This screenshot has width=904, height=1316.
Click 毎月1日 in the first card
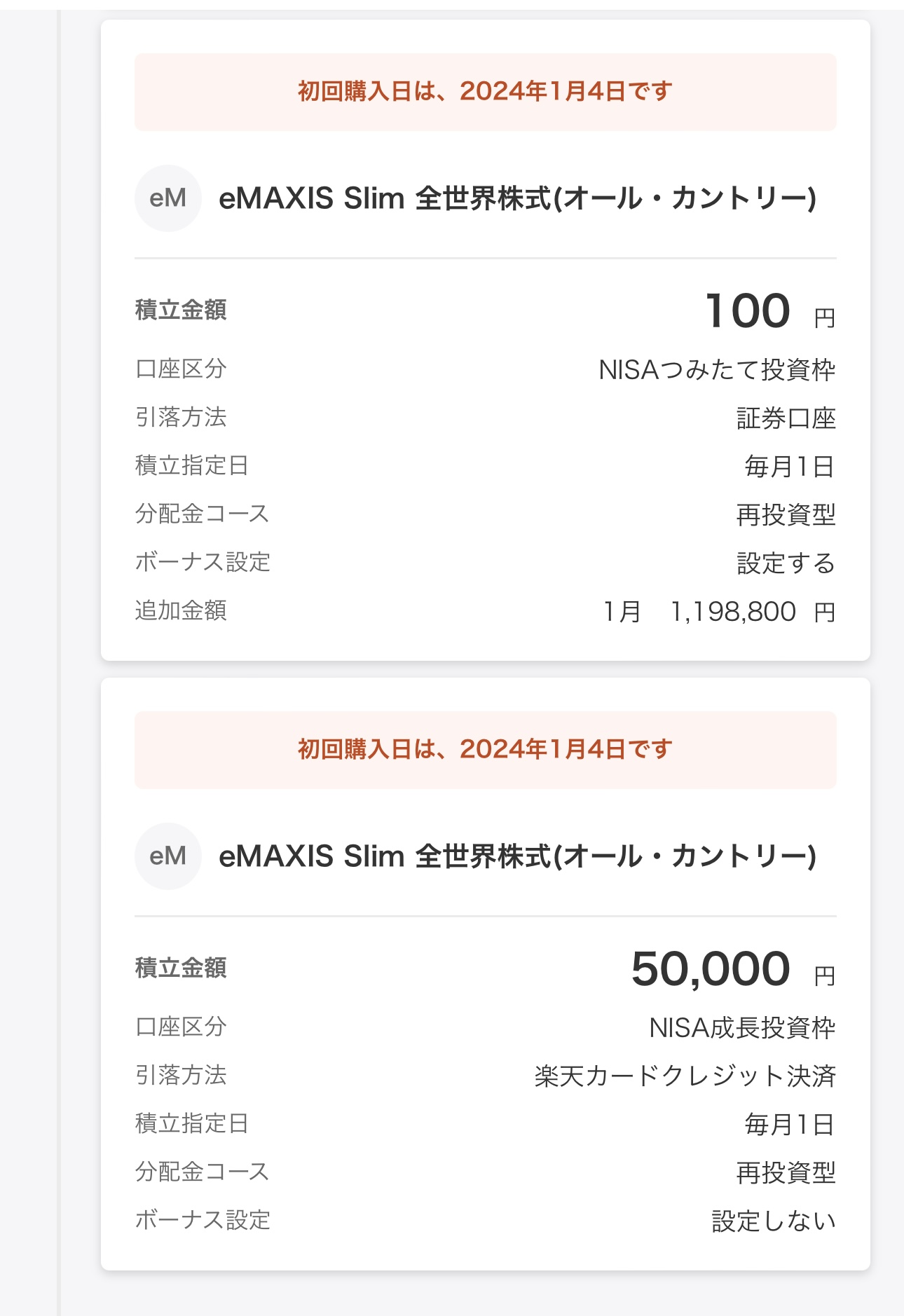790,466
